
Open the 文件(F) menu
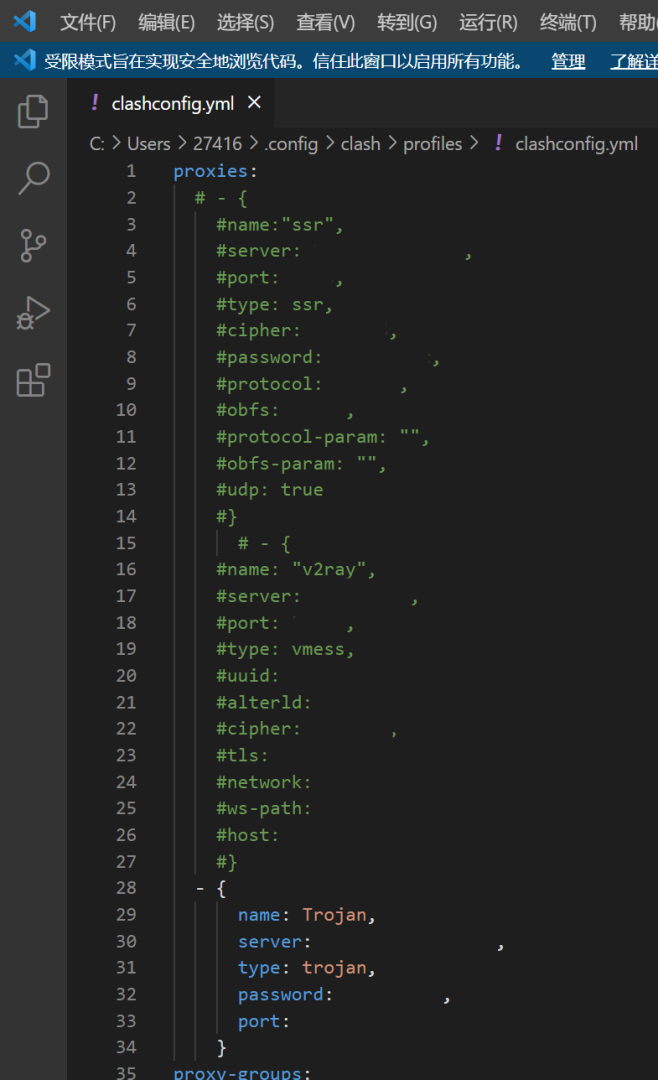click(88, 22)
